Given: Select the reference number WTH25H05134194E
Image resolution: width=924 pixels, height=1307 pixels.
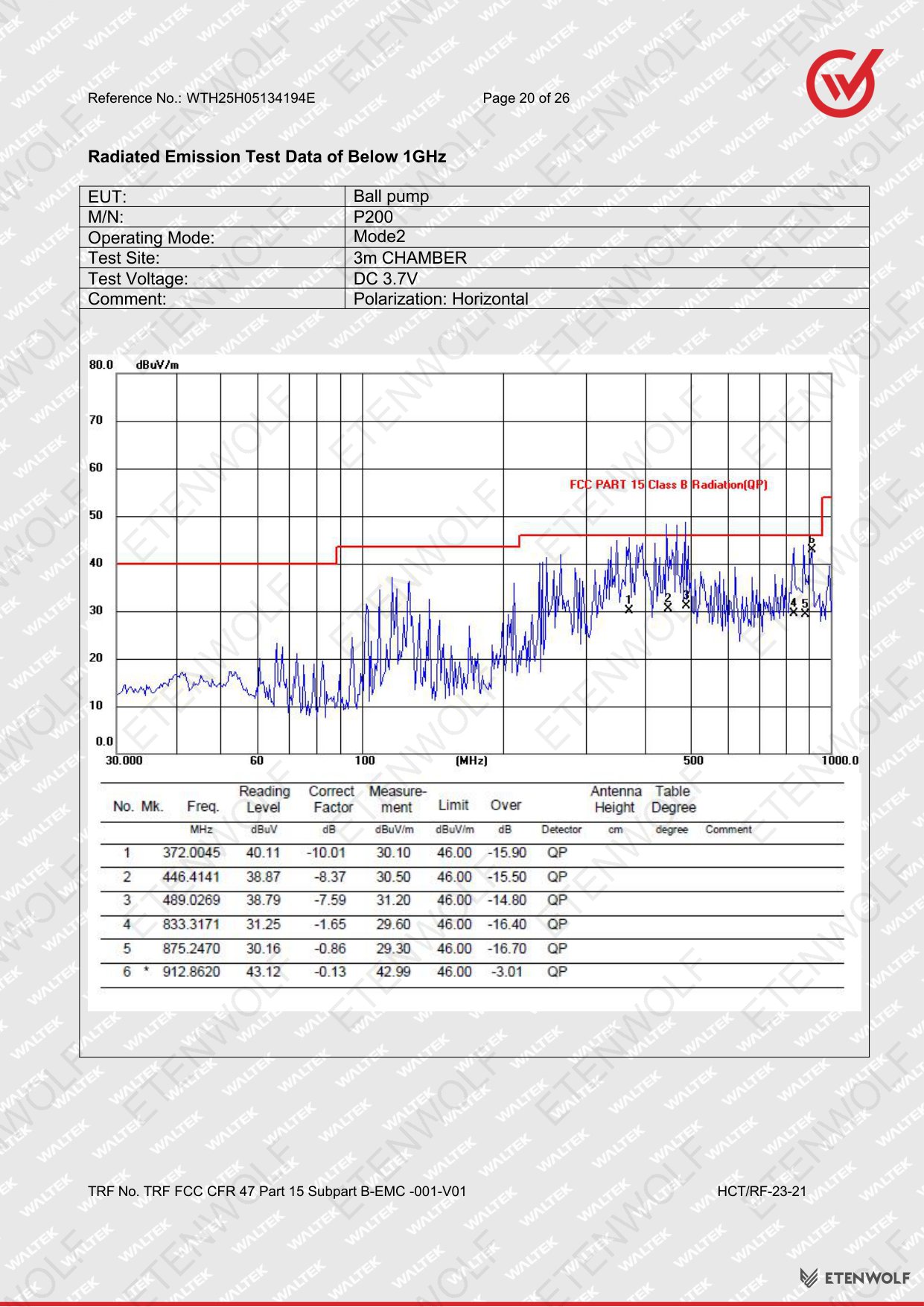Looking at the screenshot, I should (x=250, y=98).
